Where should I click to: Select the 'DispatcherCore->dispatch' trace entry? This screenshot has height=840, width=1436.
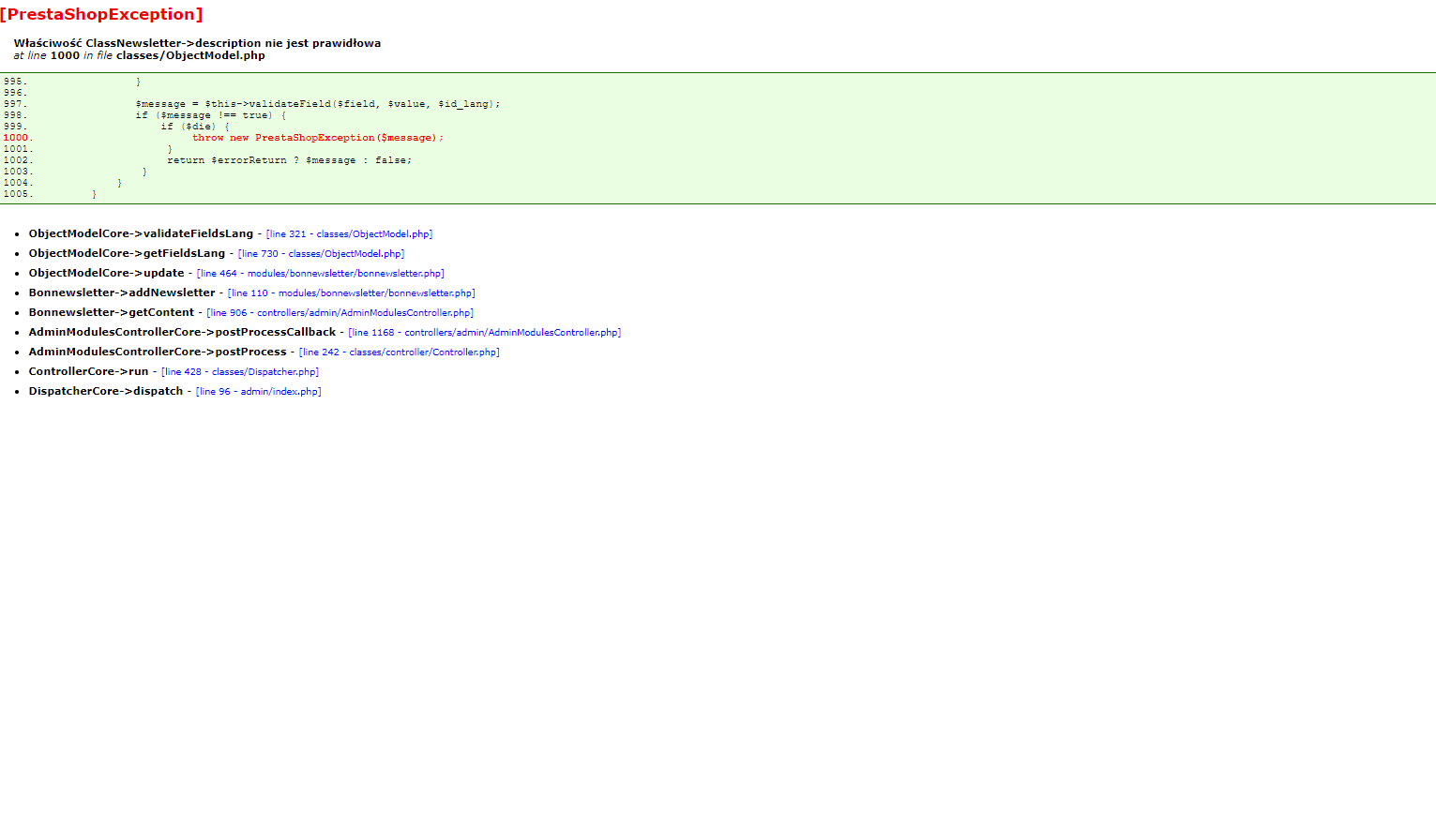point(106,391)
